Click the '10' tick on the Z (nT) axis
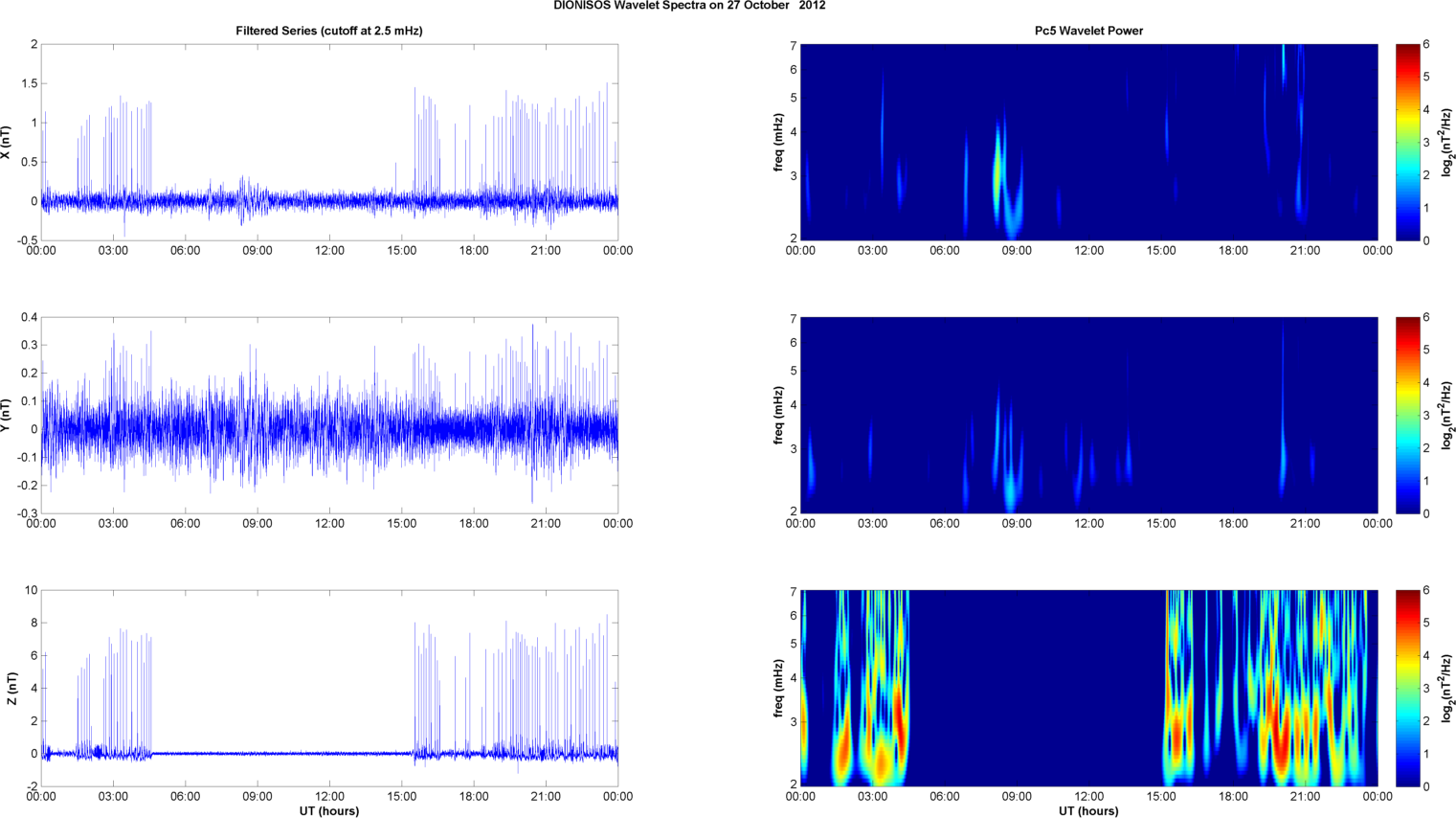Image resolution: width=1456 pixels, height=818 pixels. (x=32, y=591)
